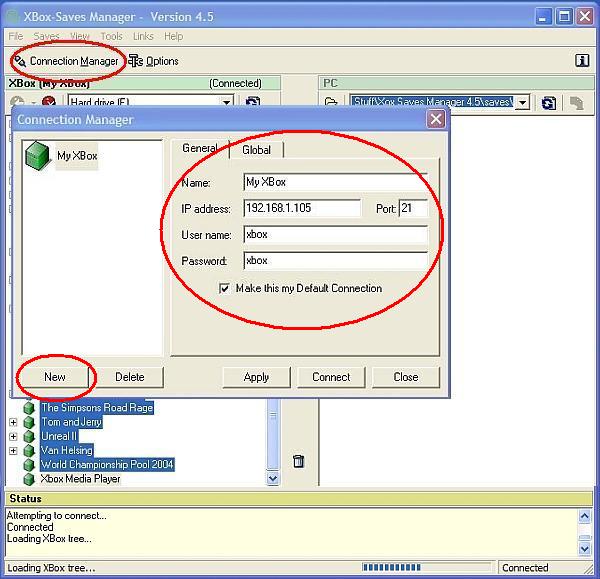Click the User name input field
The image size is (600, 579).
[x=335, y=234]
